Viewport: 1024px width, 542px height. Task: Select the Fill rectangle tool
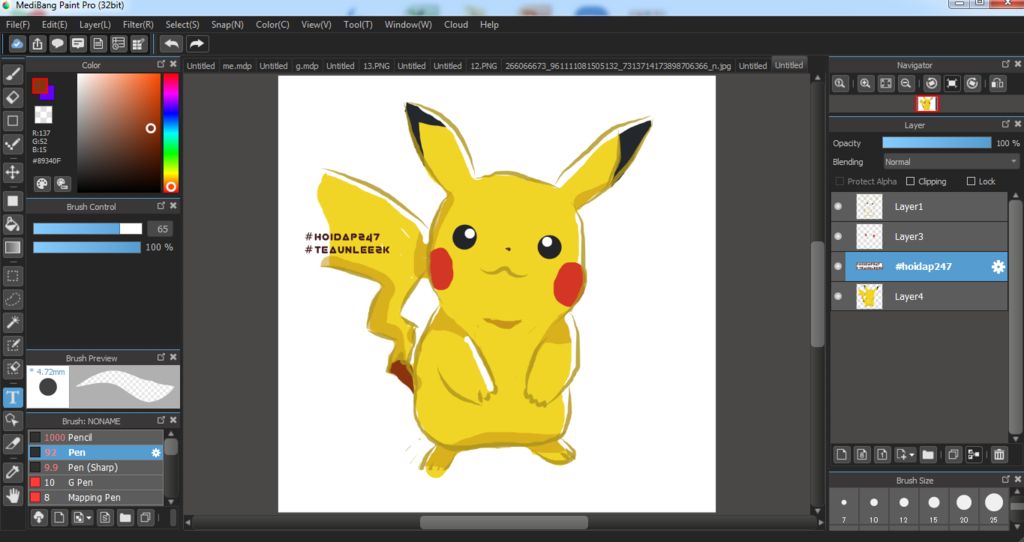12,201
